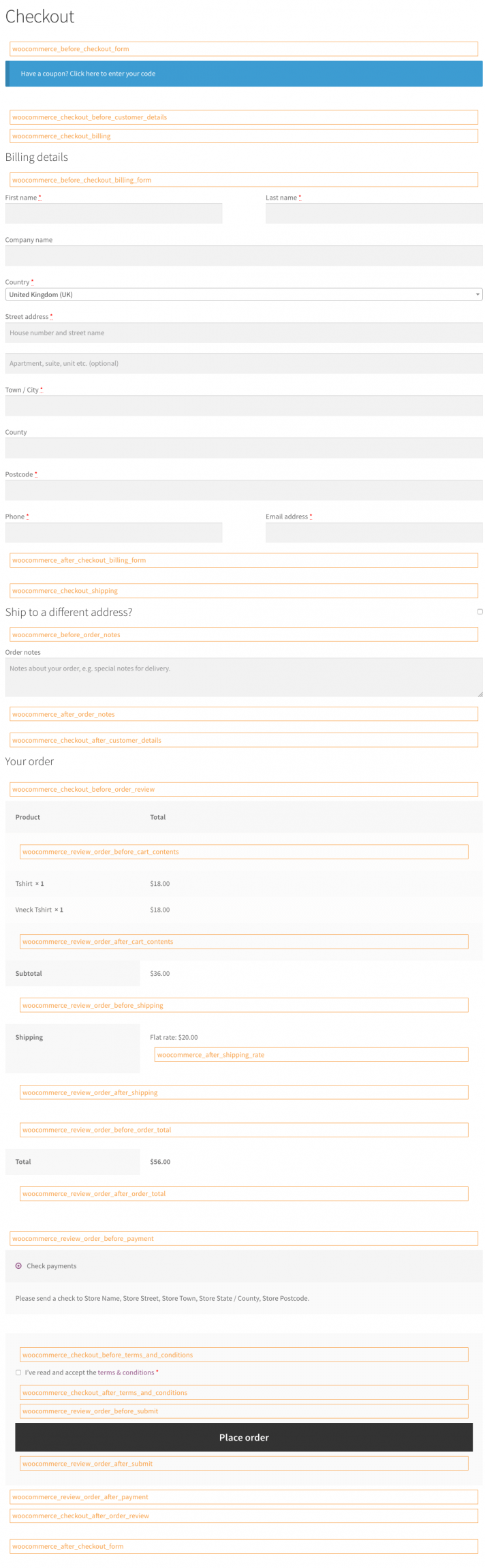This screenshot has height=1568, width=485.
Task: Click into the Last name field
Action: tap(373, 213)
